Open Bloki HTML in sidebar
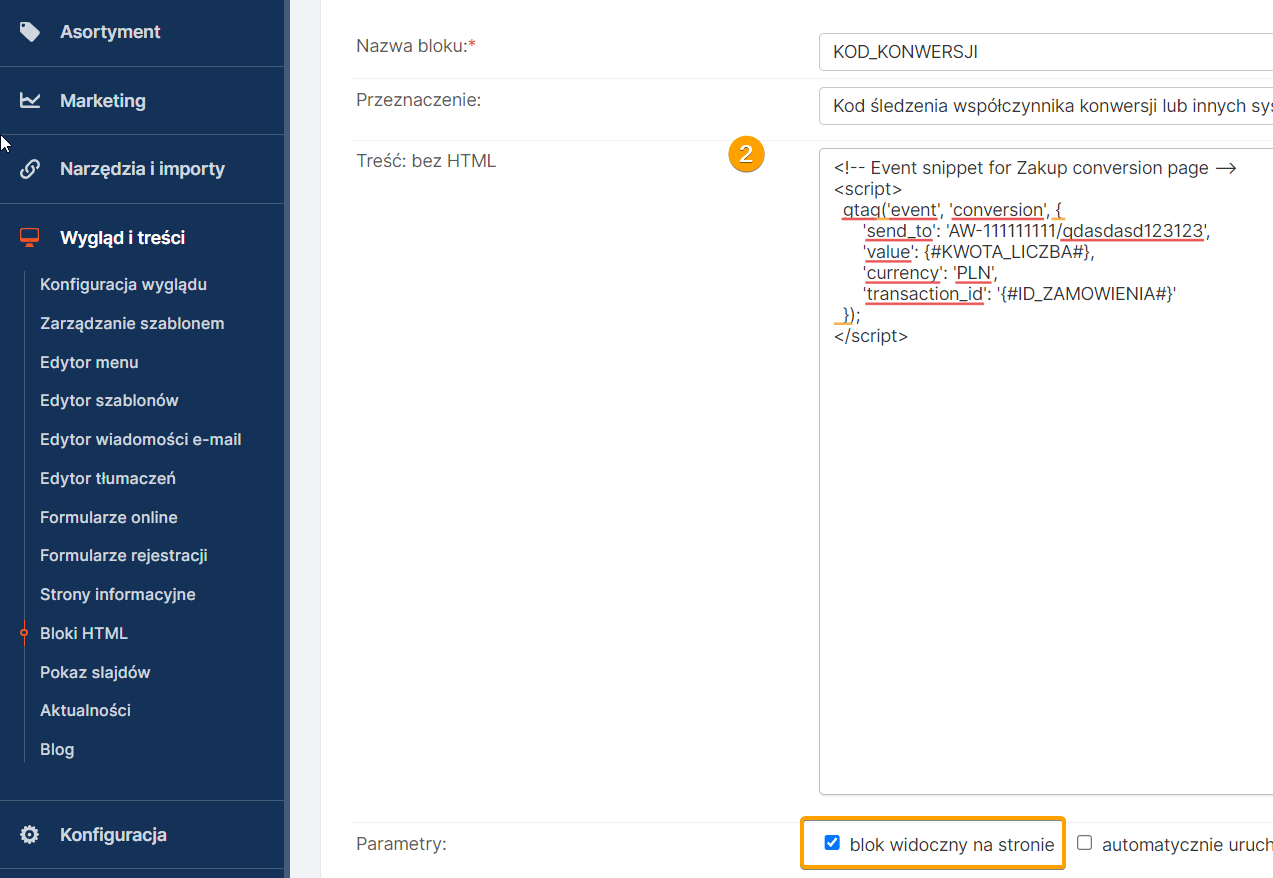 [x=84, y=633]
